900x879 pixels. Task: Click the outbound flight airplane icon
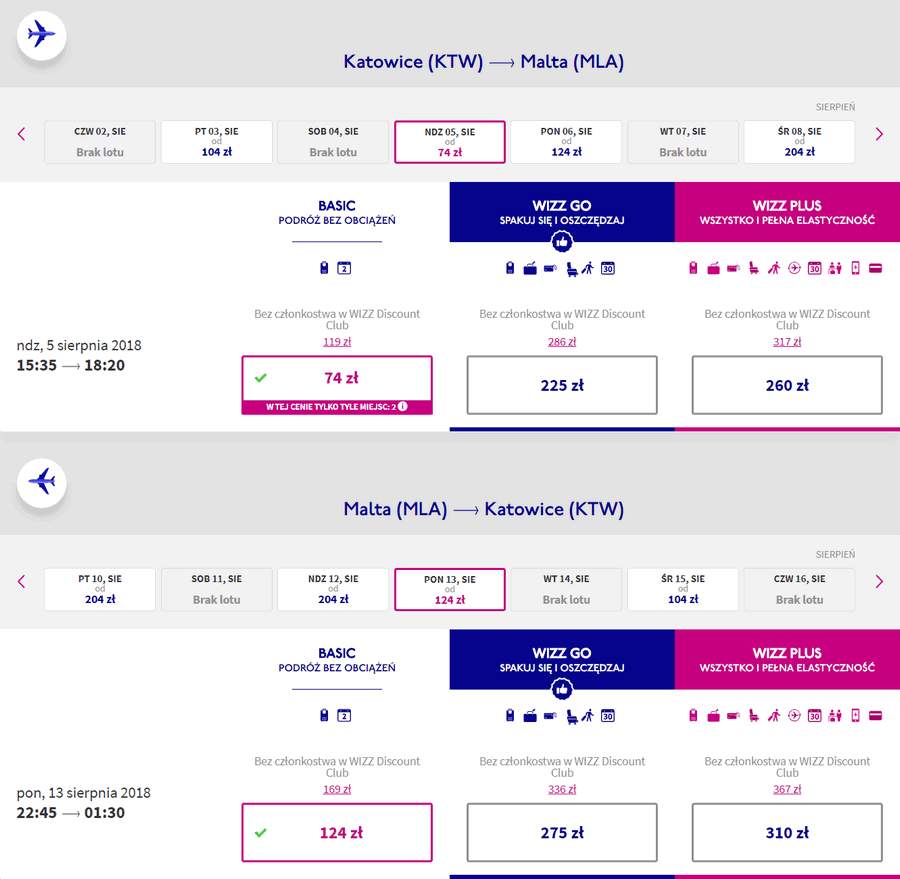coord(41,34)
